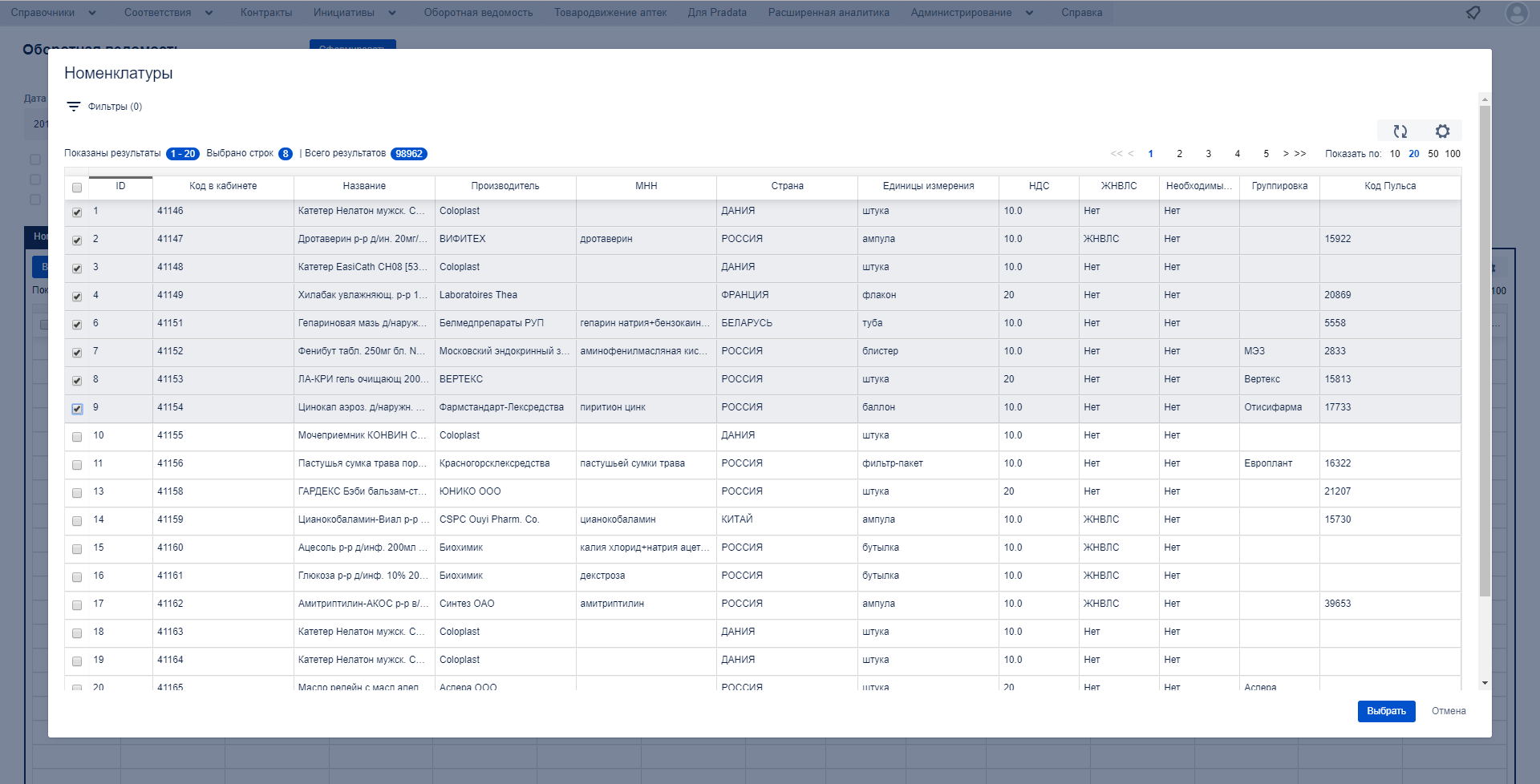Show 10 results per page
This screenshot has height=784, width=1540.
click(x=1395, y=154)
